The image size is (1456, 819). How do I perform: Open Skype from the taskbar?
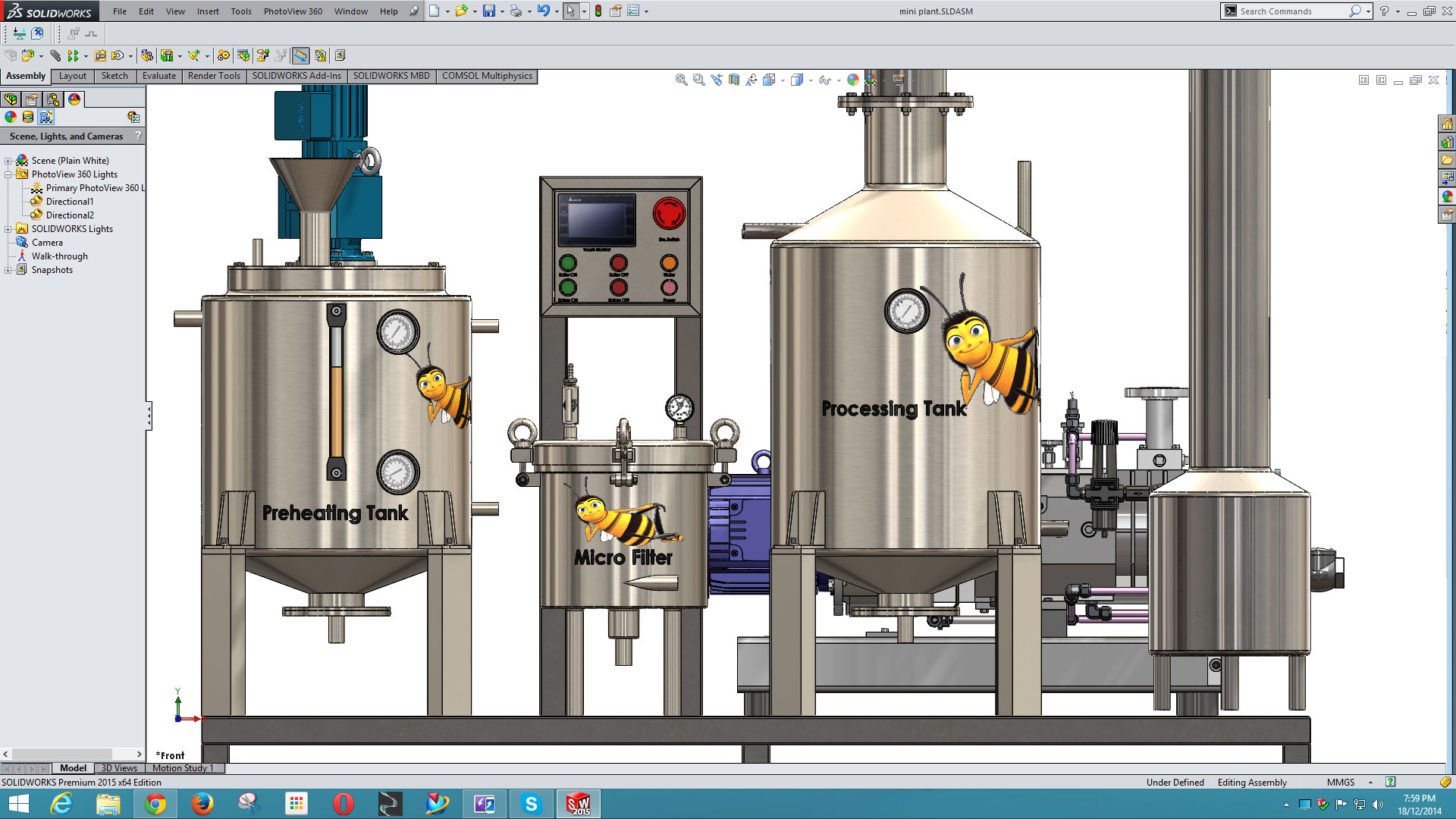click(x=531, y=804)
